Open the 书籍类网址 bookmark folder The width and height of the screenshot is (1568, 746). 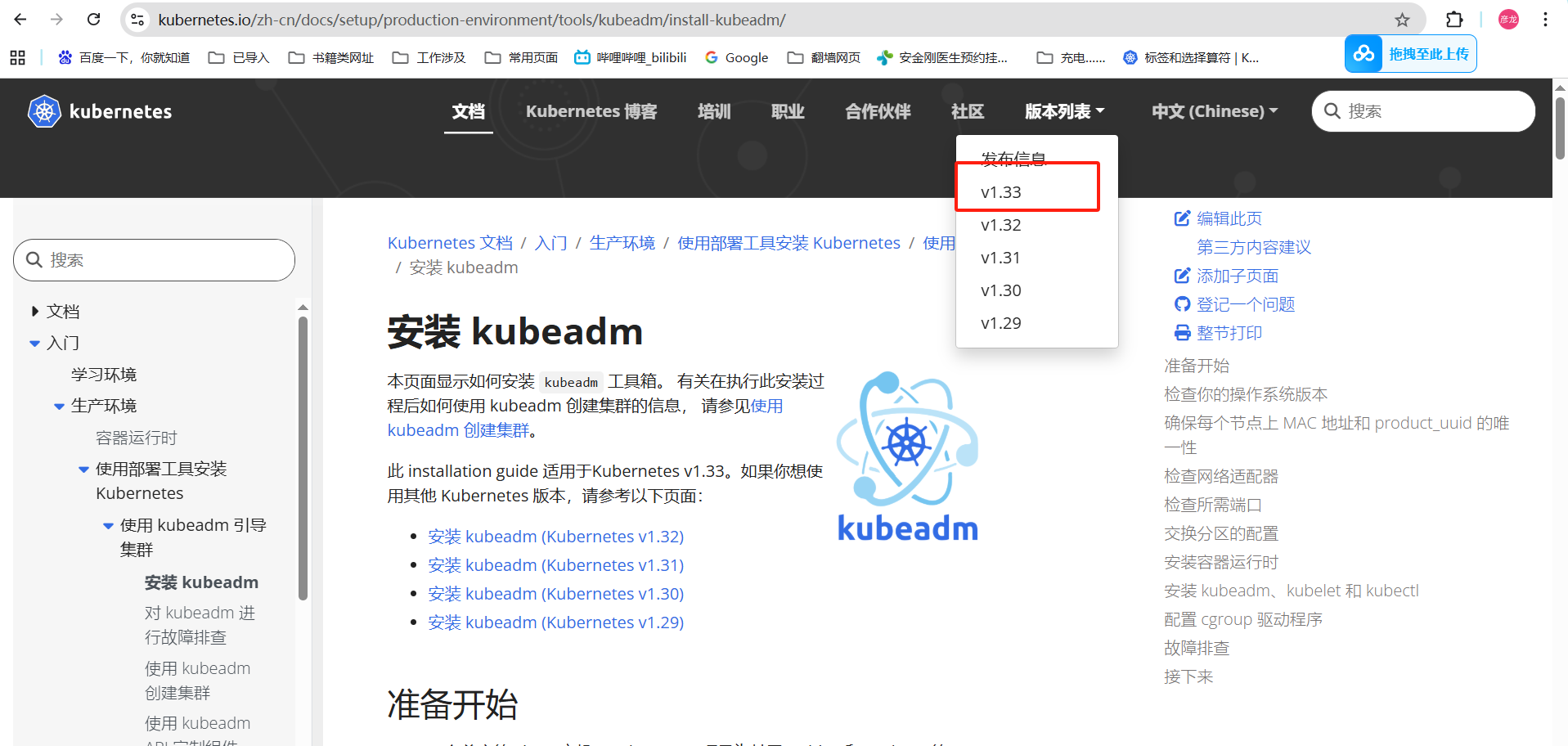coord(331,57)
